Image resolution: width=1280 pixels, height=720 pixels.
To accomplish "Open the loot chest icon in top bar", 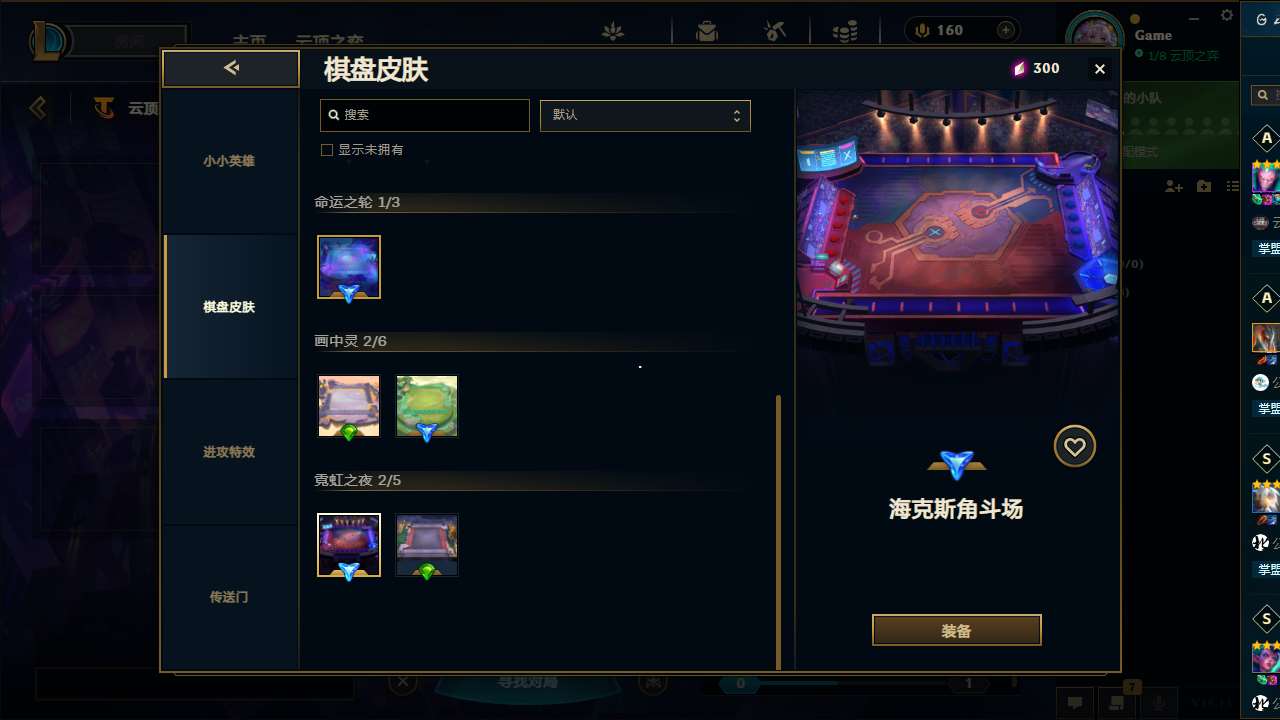I will 707,32.
